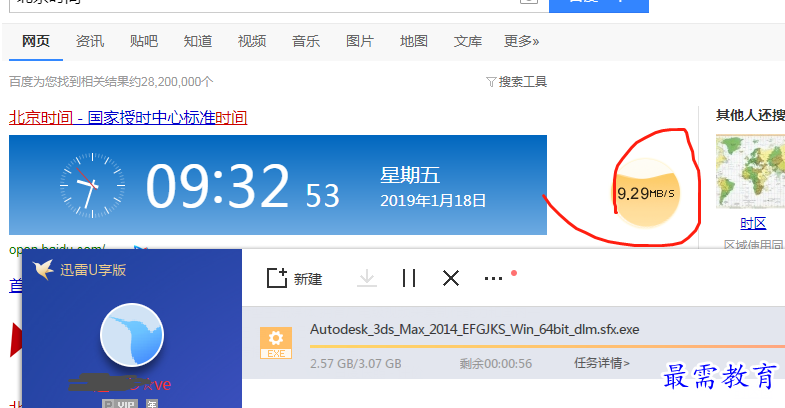The height and width of the screenshot is (408, 785).
Task: Click the EXE file type icon
Action: coord(276,343)
